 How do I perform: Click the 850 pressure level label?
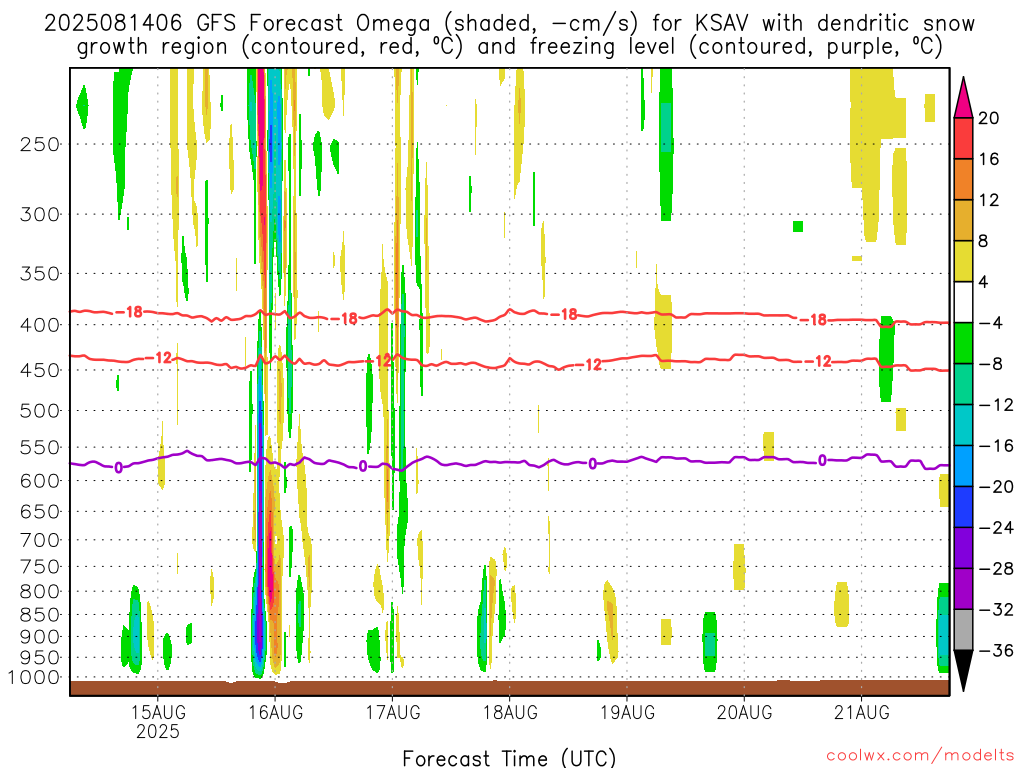point(40,615)
